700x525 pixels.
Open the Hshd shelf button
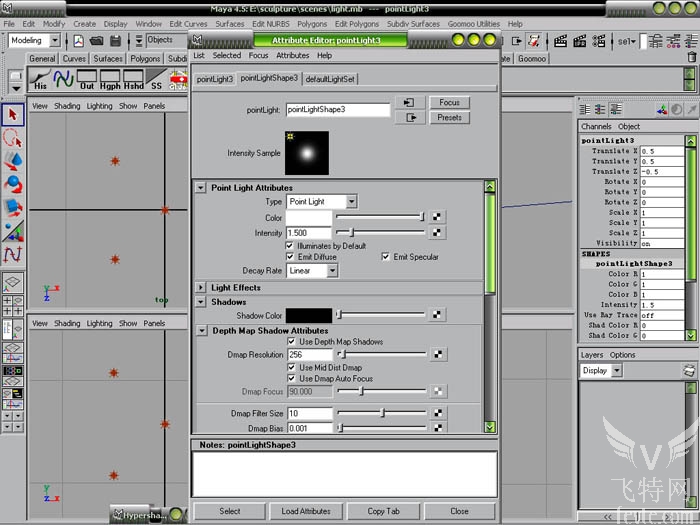133,79
